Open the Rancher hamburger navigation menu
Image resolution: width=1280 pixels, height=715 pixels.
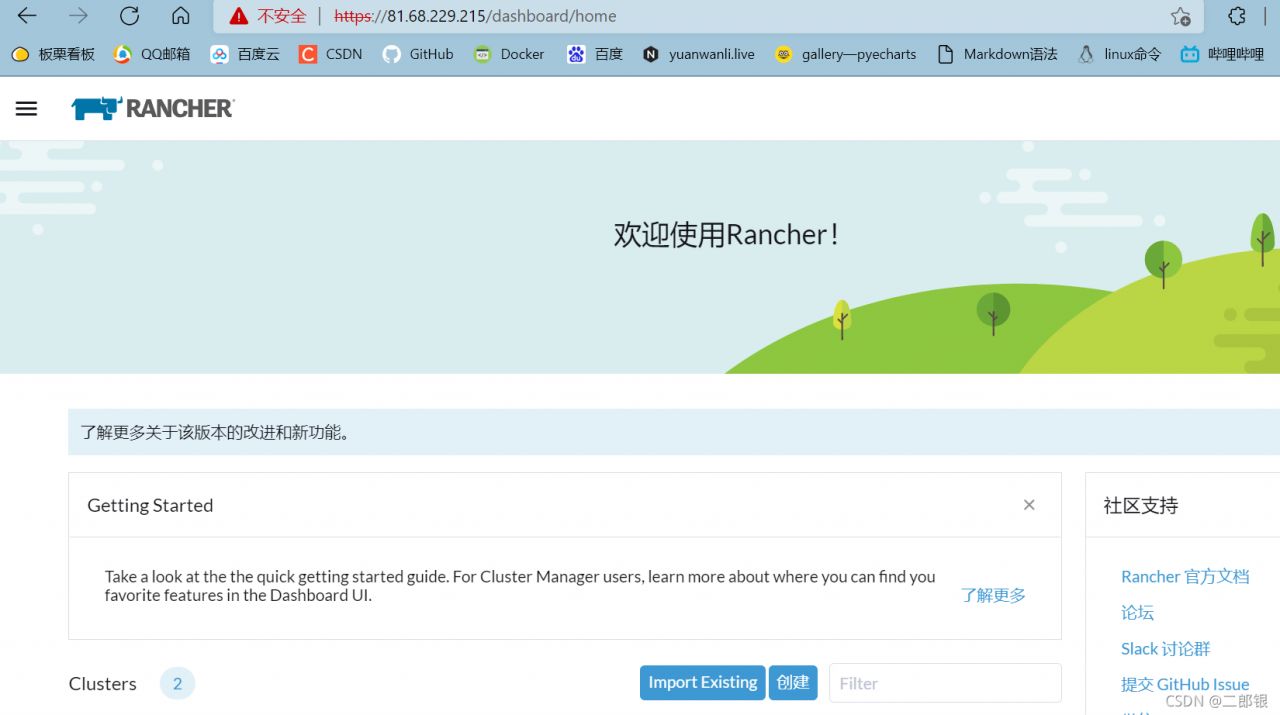(x=26, y=109)
